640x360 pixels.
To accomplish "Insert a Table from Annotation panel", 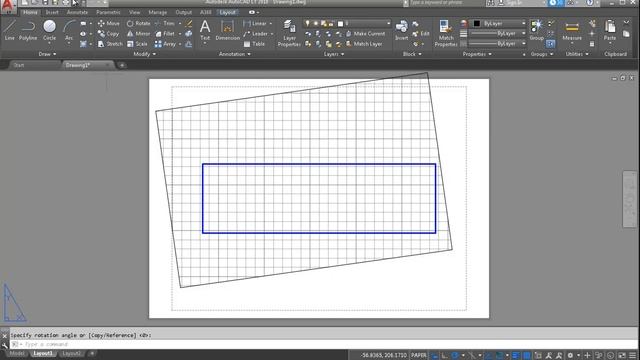I will point(254,44).
